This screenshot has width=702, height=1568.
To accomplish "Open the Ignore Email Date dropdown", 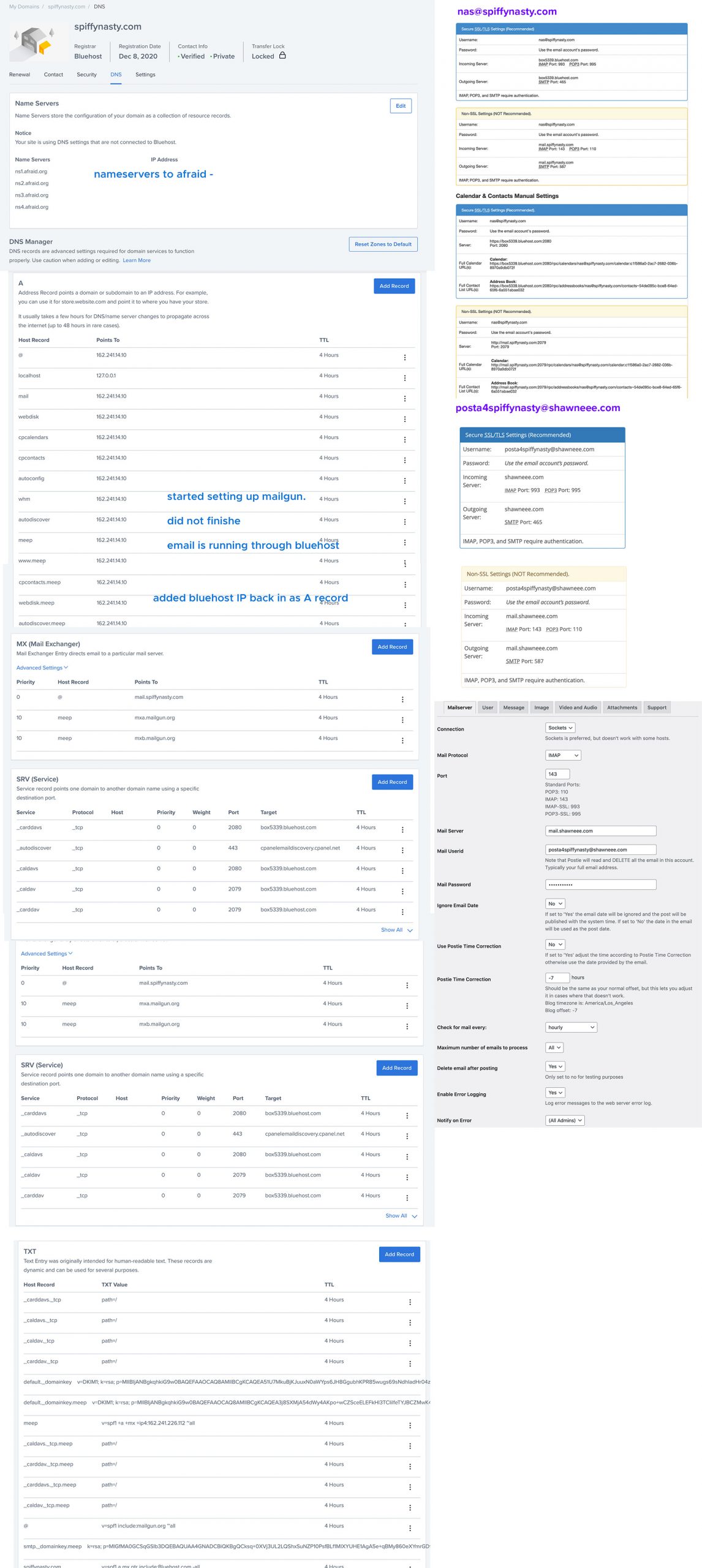I will [555, 903].
